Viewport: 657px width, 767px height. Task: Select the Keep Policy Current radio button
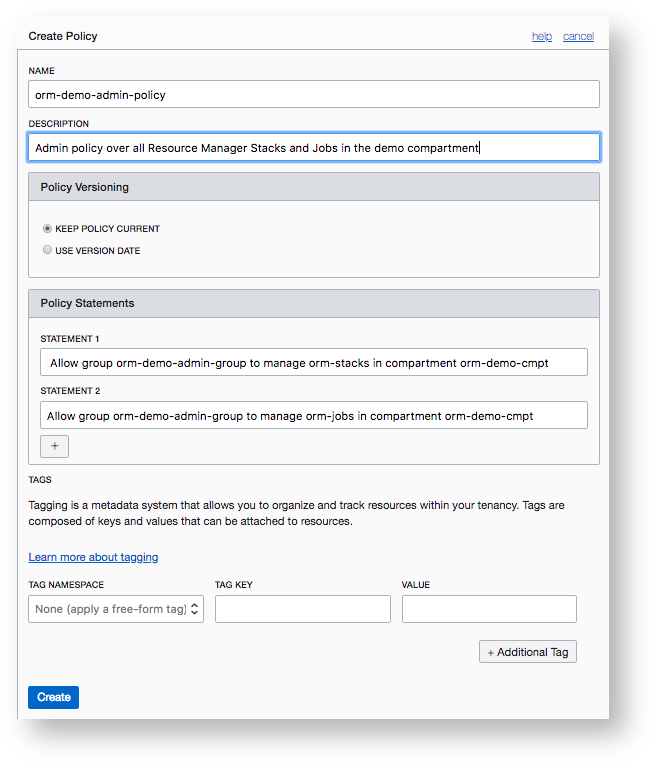(48, 229)
